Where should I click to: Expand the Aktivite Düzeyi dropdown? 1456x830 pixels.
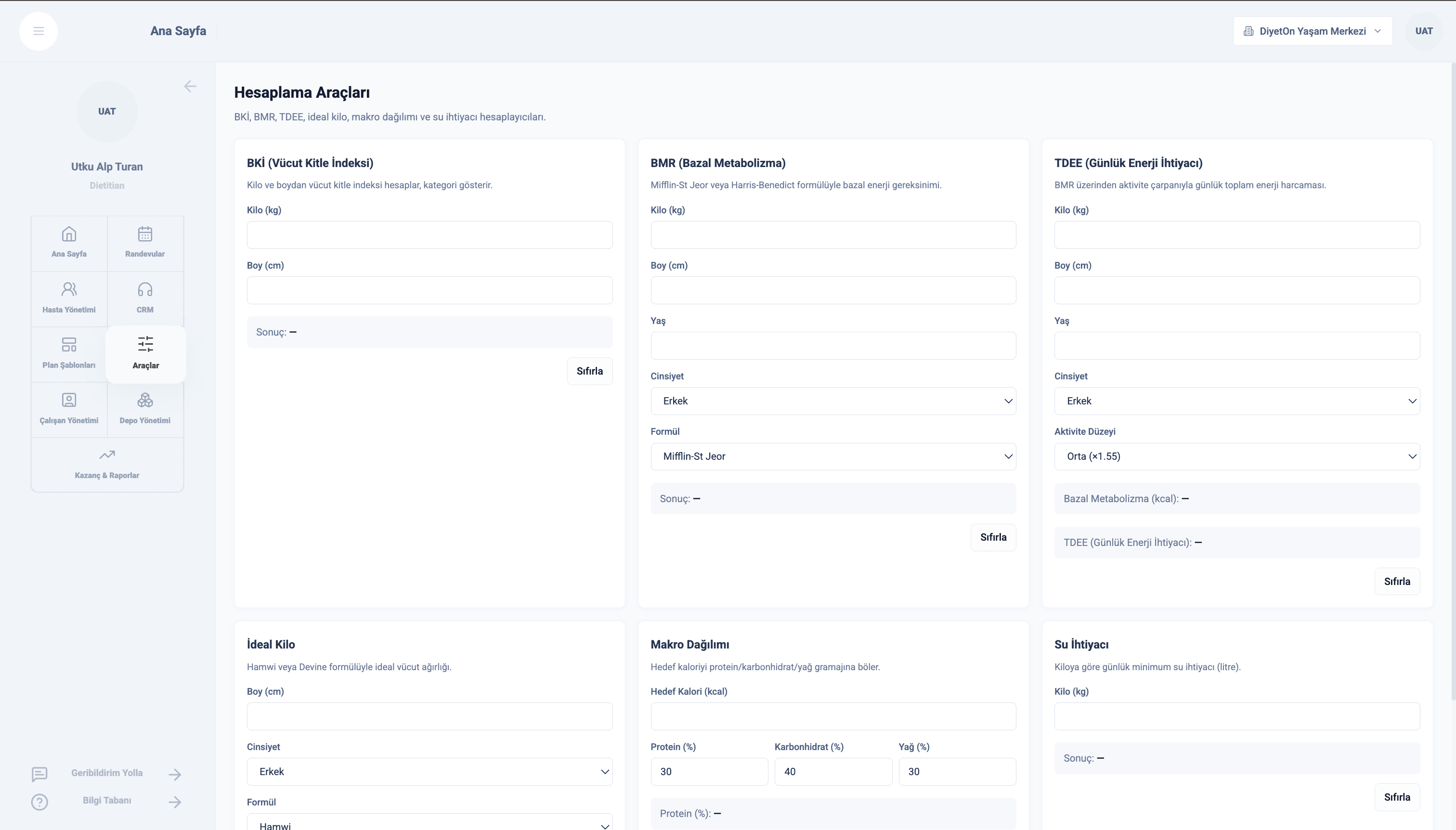[1236, 456]
